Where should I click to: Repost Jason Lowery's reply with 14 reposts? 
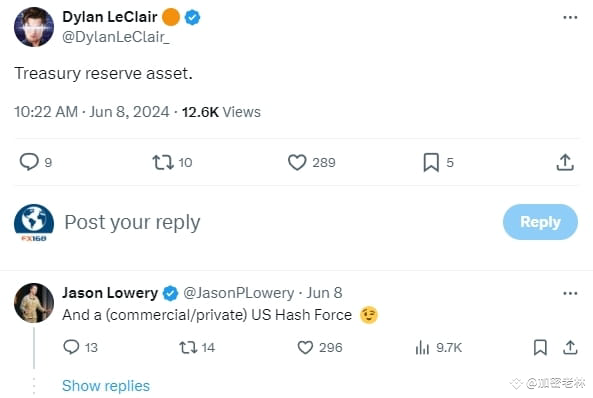188,347
